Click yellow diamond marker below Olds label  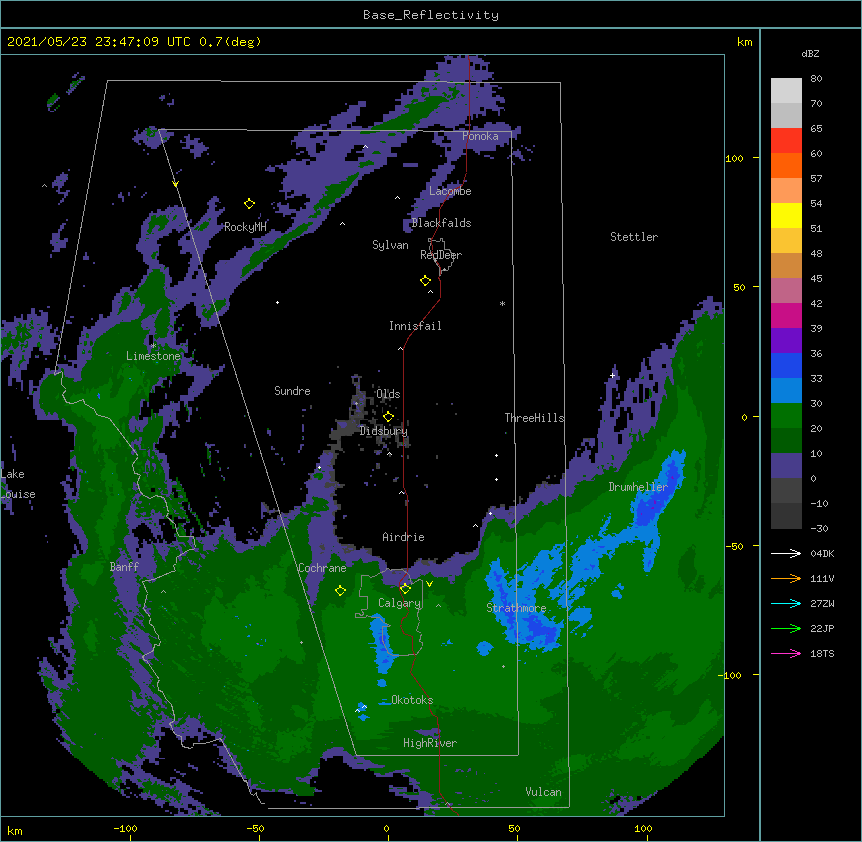coord(388,416)
